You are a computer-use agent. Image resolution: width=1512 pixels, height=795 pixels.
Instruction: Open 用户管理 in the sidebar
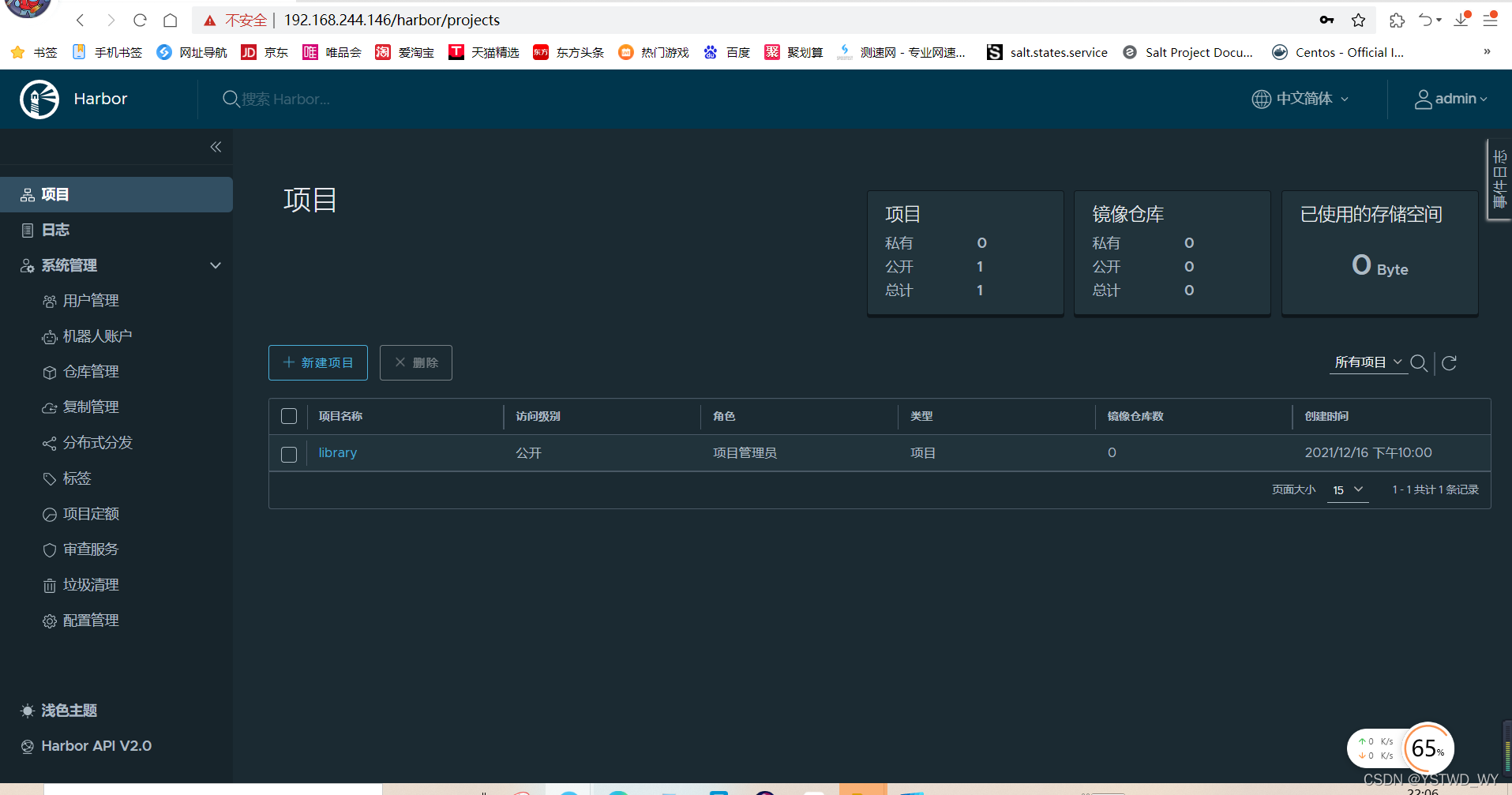[x=91, y=302]
